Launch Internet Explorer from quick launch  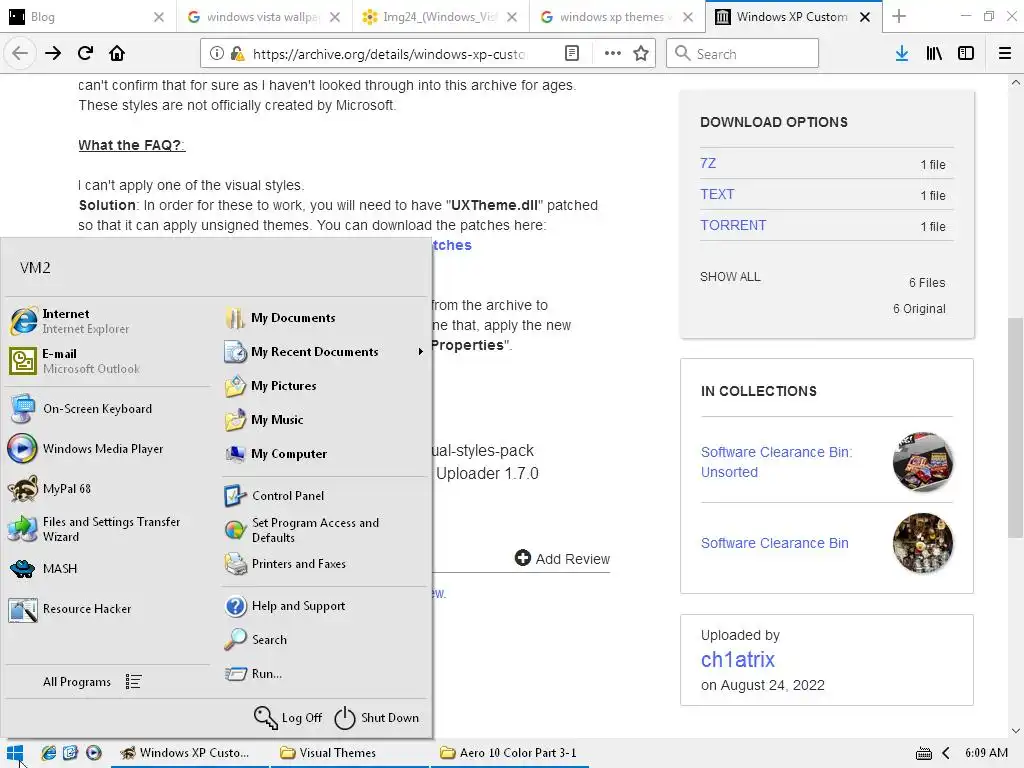click(48, 753)
